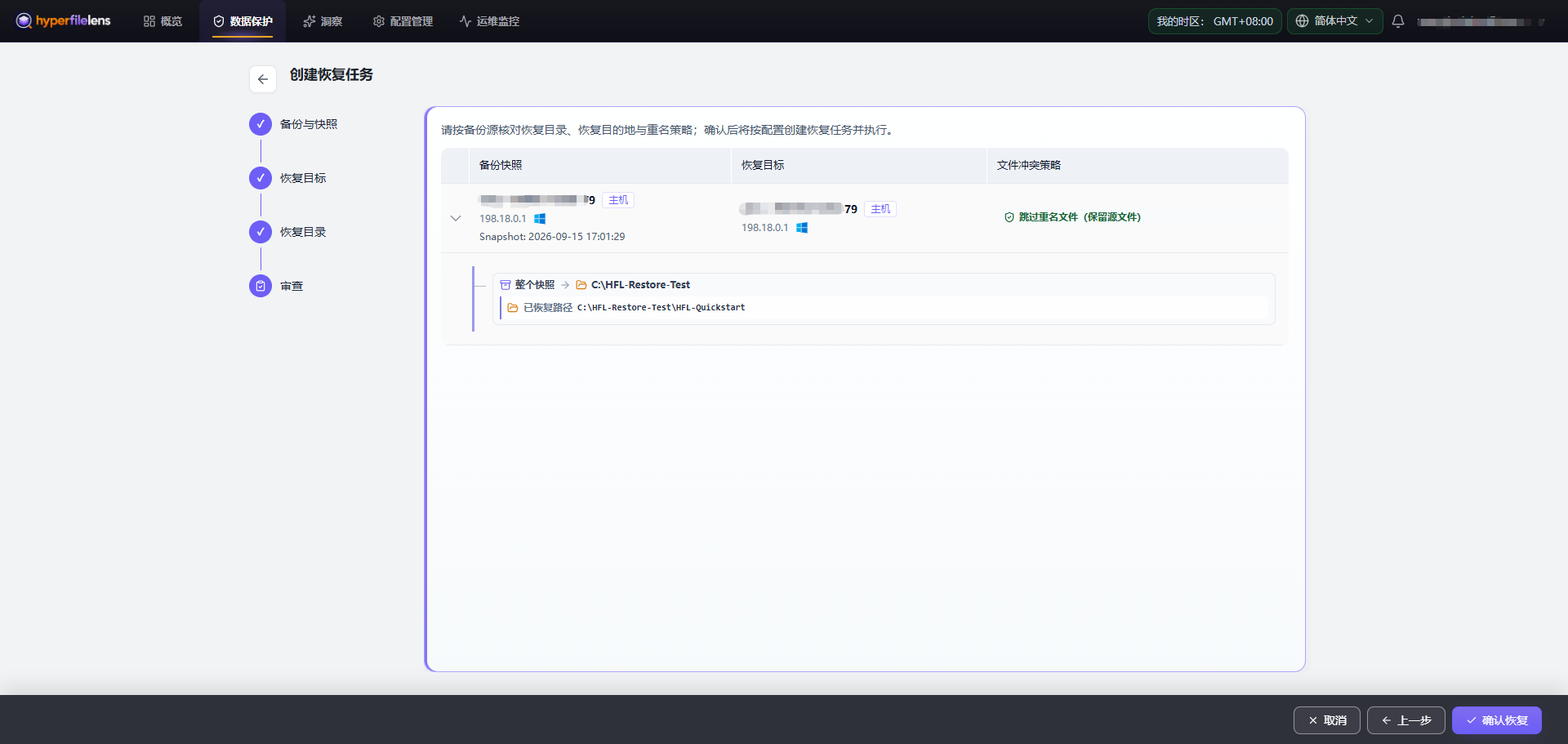Click Windows icon beside restore target IP
1568x744 pixels.
coord(802,228)
